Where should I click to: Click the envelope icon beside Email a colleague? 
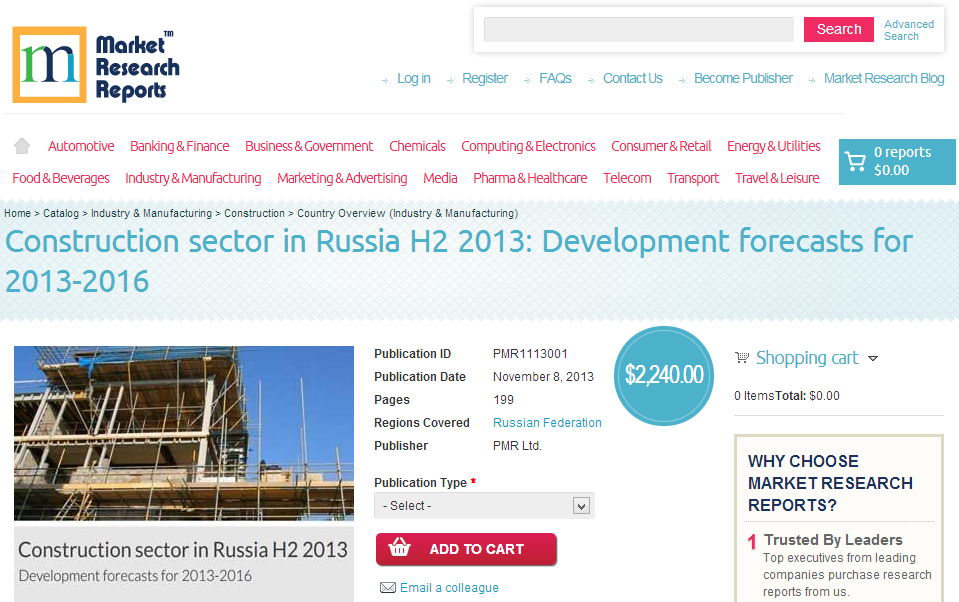tap(388, 588)
